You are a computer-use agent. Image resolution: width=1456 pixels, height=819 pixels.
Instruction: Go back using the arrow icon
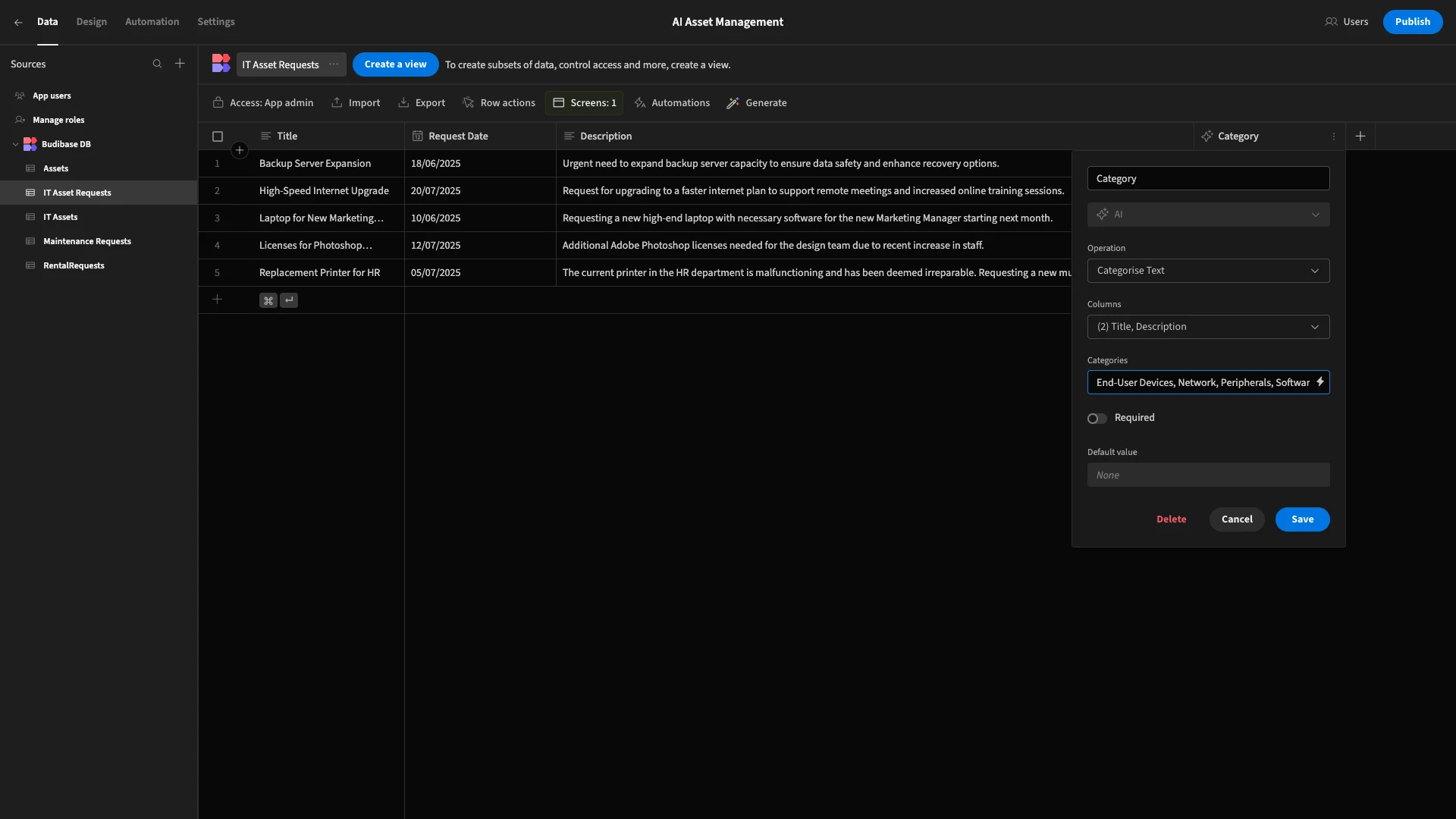point(18,22)
